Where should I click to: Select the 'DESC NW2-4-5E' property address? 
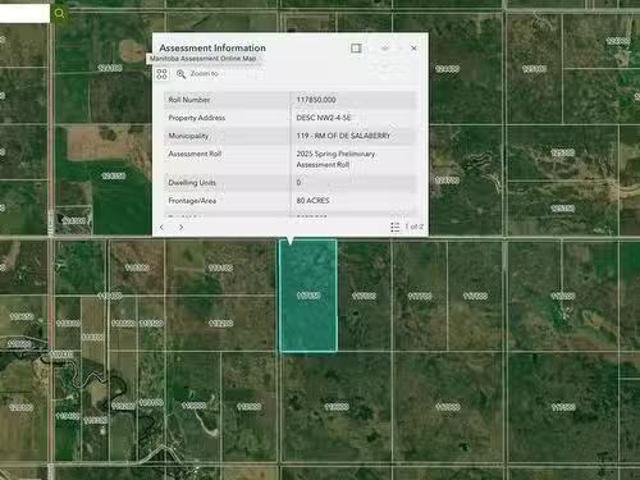tap(324, 118)
